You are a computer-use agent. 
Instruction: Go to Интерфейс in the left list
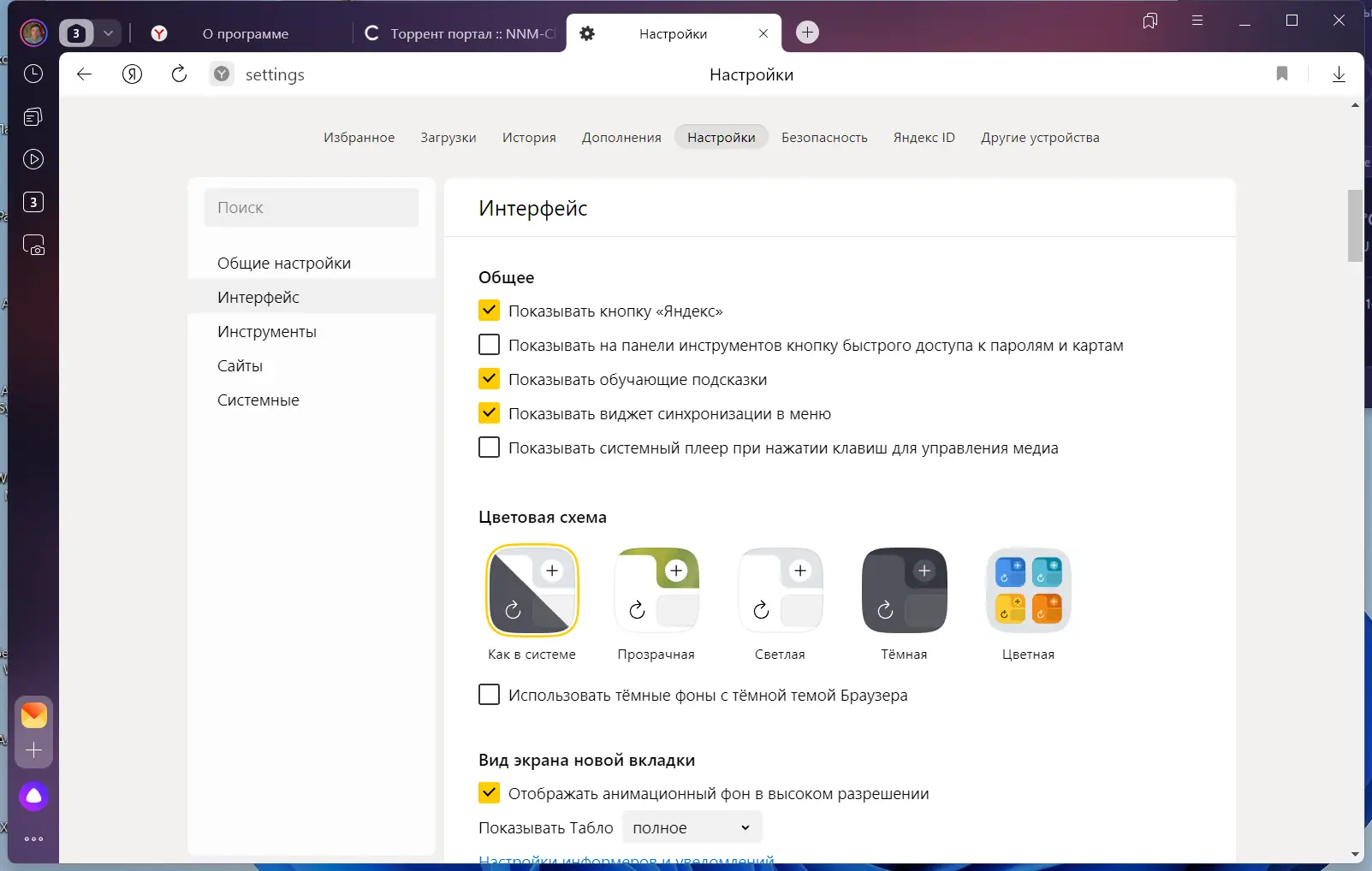(x=312, y=297)
